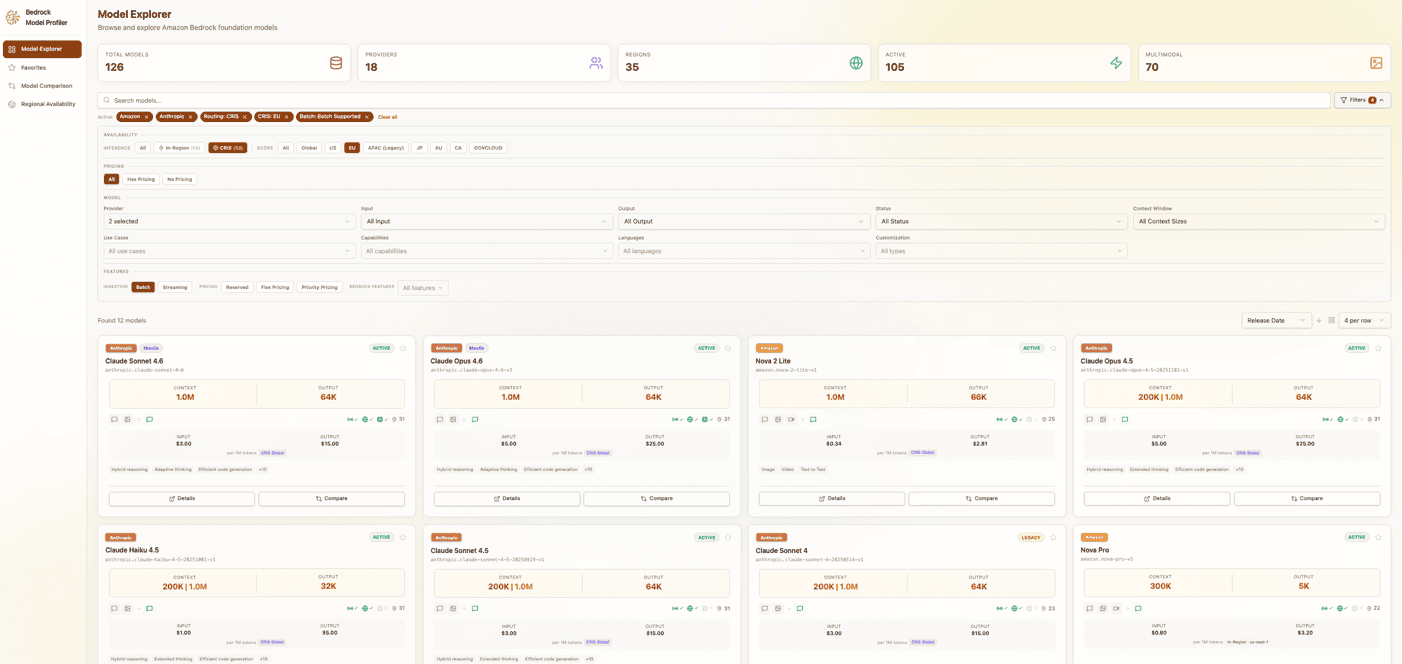Open Details for Claude Opus 4.6

pos(507,498)
